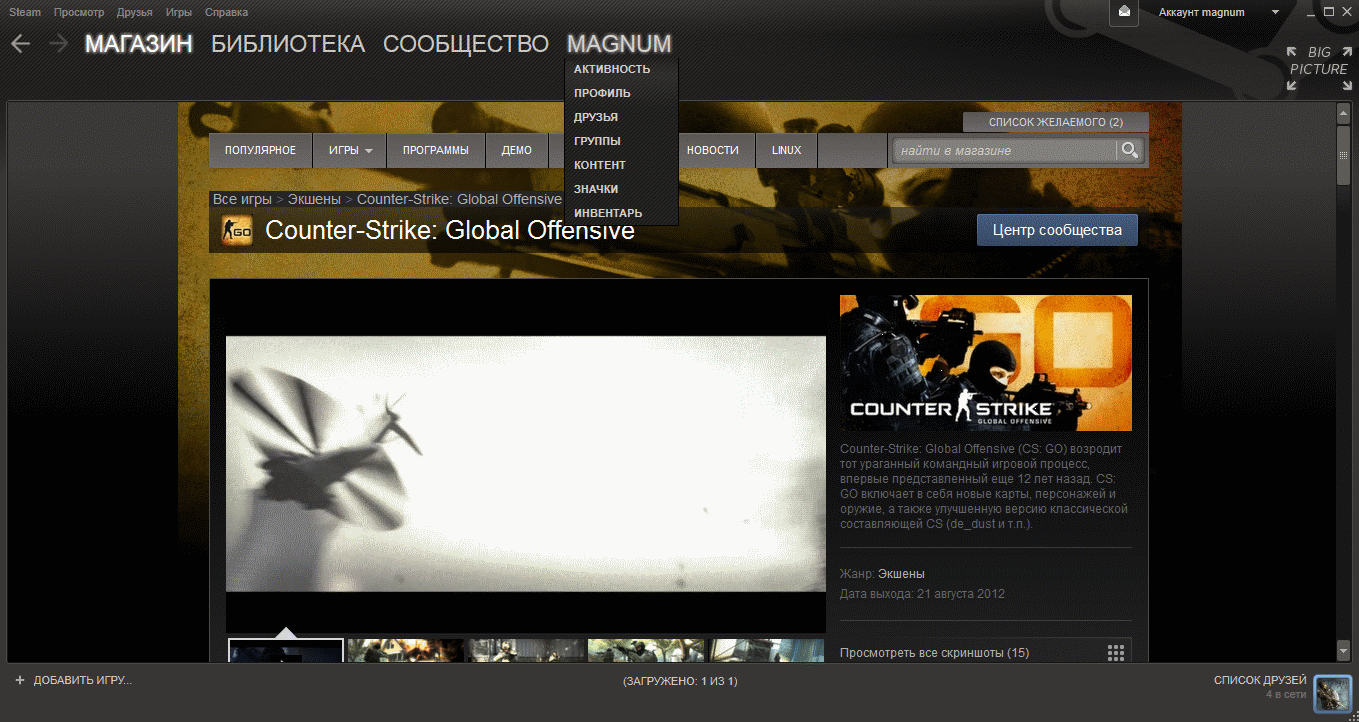Click the page scrollbar up arrow

pyautogui.click(x=1343, y=112)
